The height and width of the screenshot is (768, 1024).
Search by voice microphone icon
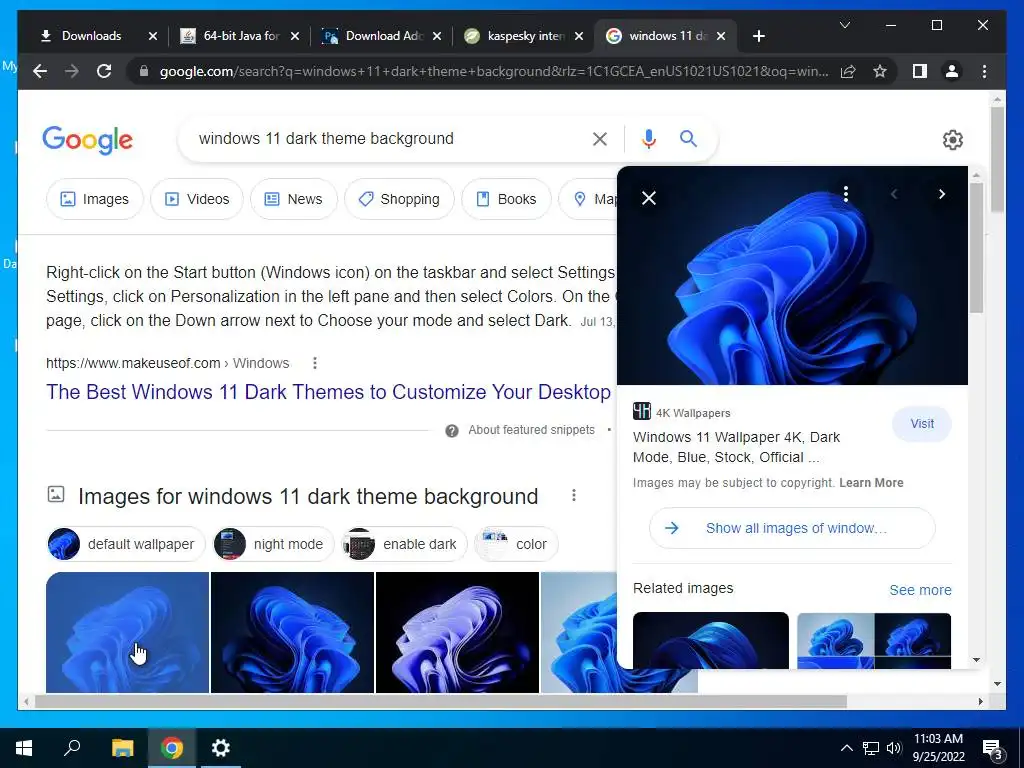pyautogui.click(x=648, y=138)
